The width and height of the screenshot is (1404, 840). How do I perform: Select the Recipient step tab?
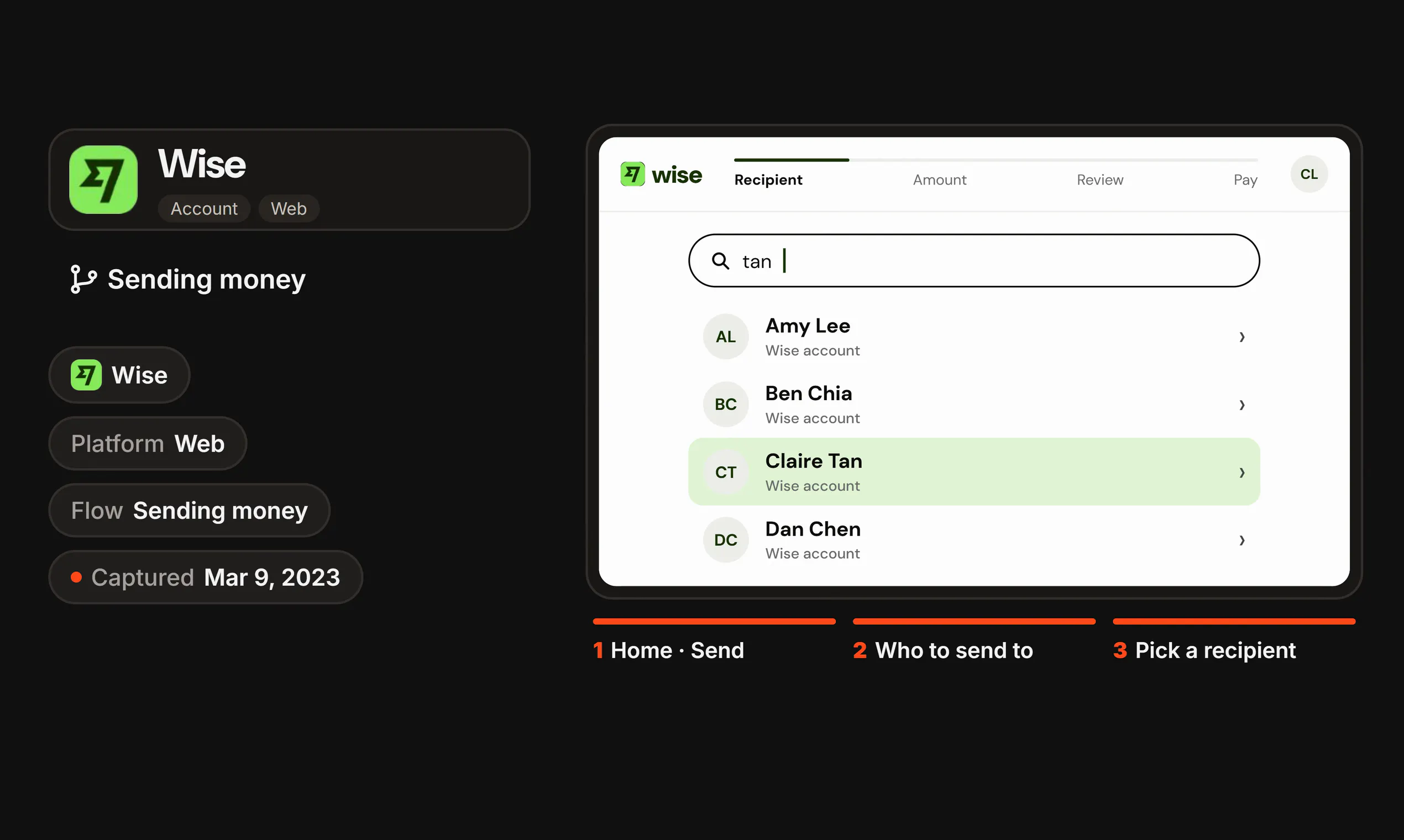point(768,180)
